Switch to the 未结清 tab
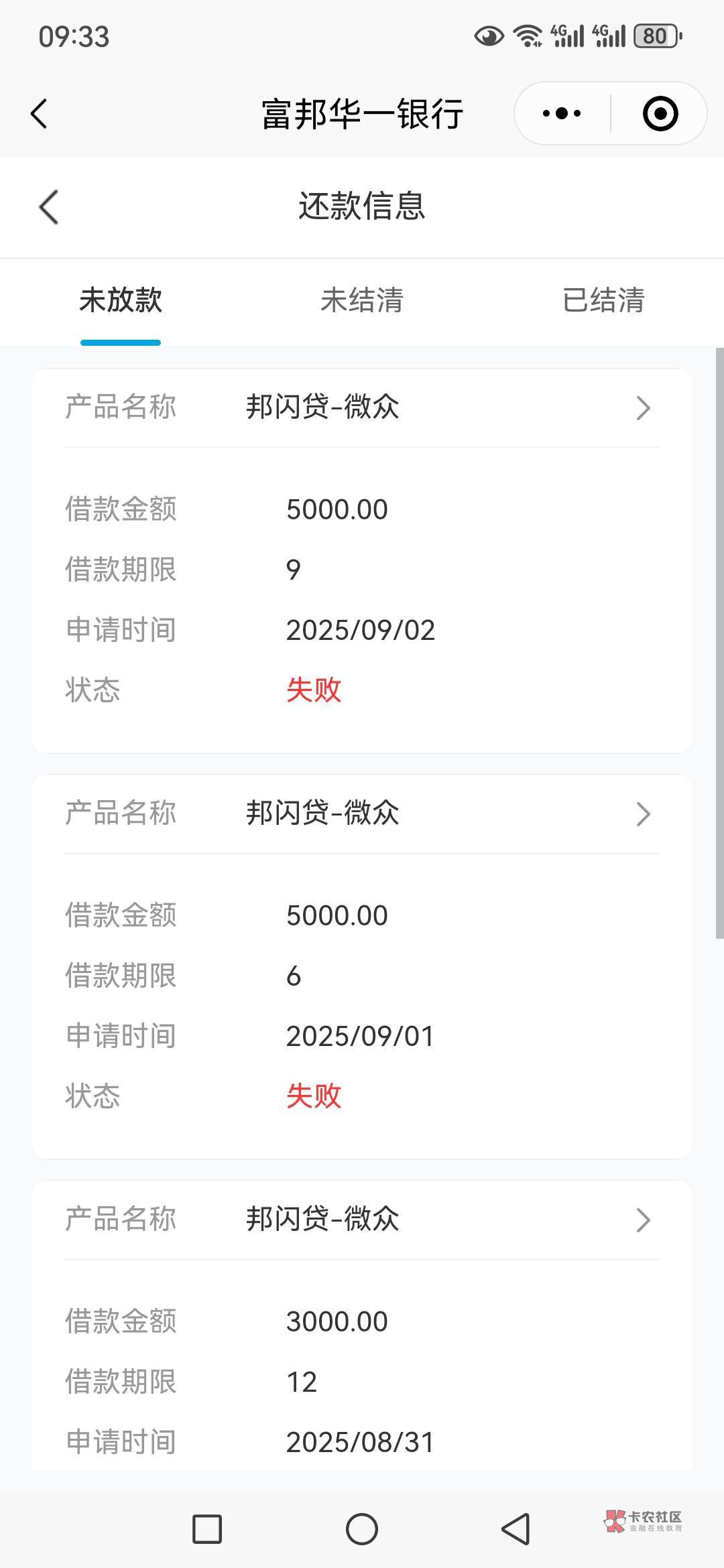This screenshot has height=1568, width=724. (x=362, y=300)
